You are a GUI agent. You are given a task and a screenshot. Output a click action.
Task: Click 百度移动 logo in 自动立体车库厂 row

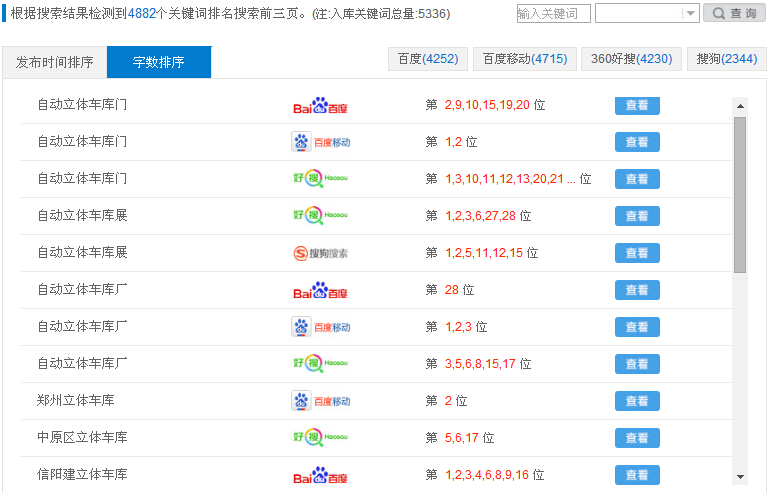point(321,327)
